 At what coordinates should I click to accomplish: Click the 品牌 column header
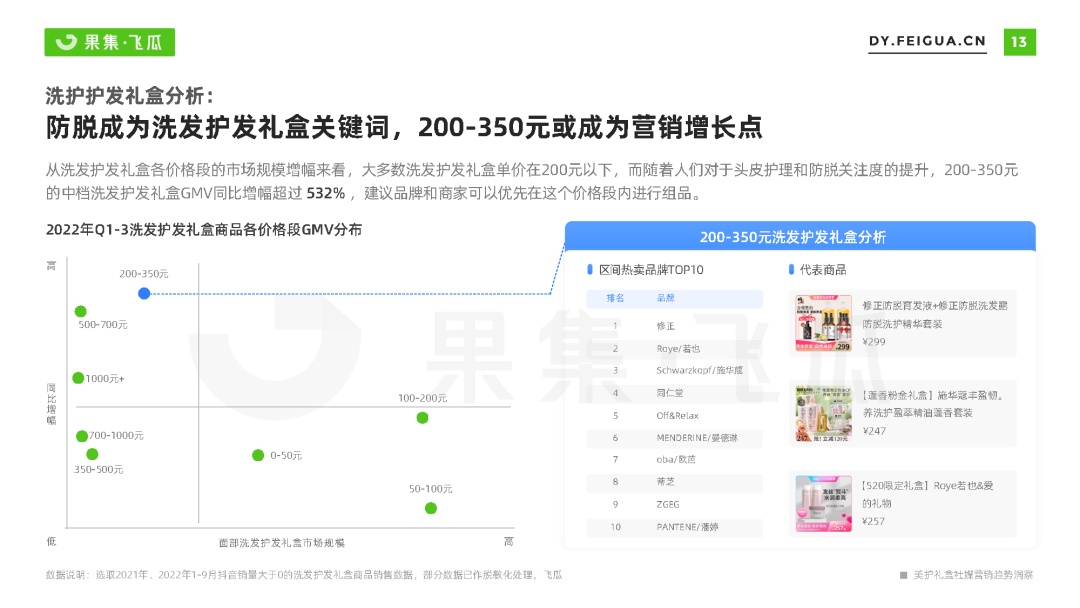[x=665, y=298]
